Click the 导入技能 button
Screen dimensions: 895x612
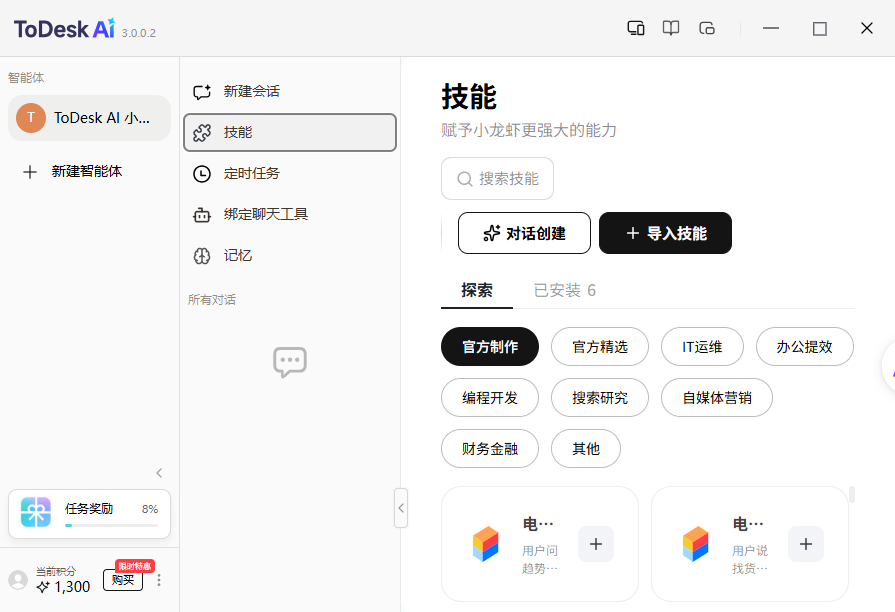coord(665,233)
